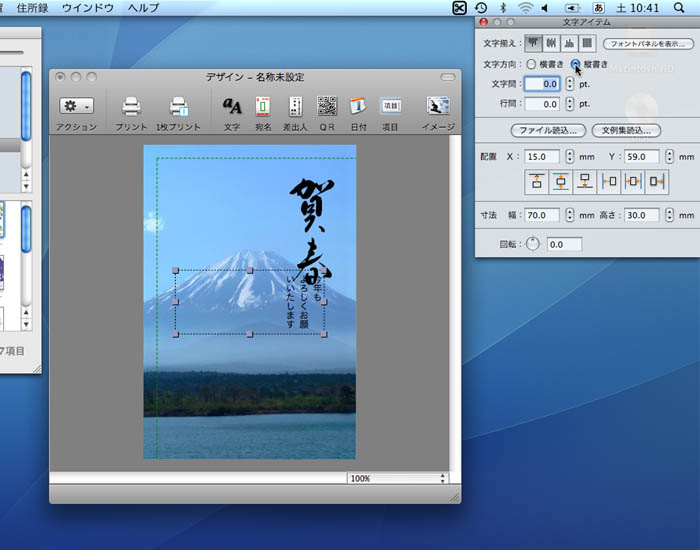Viewport: 700px width, 550px height.
Task: Open the 100% zoom dropdown
Action: coord(397,479)
